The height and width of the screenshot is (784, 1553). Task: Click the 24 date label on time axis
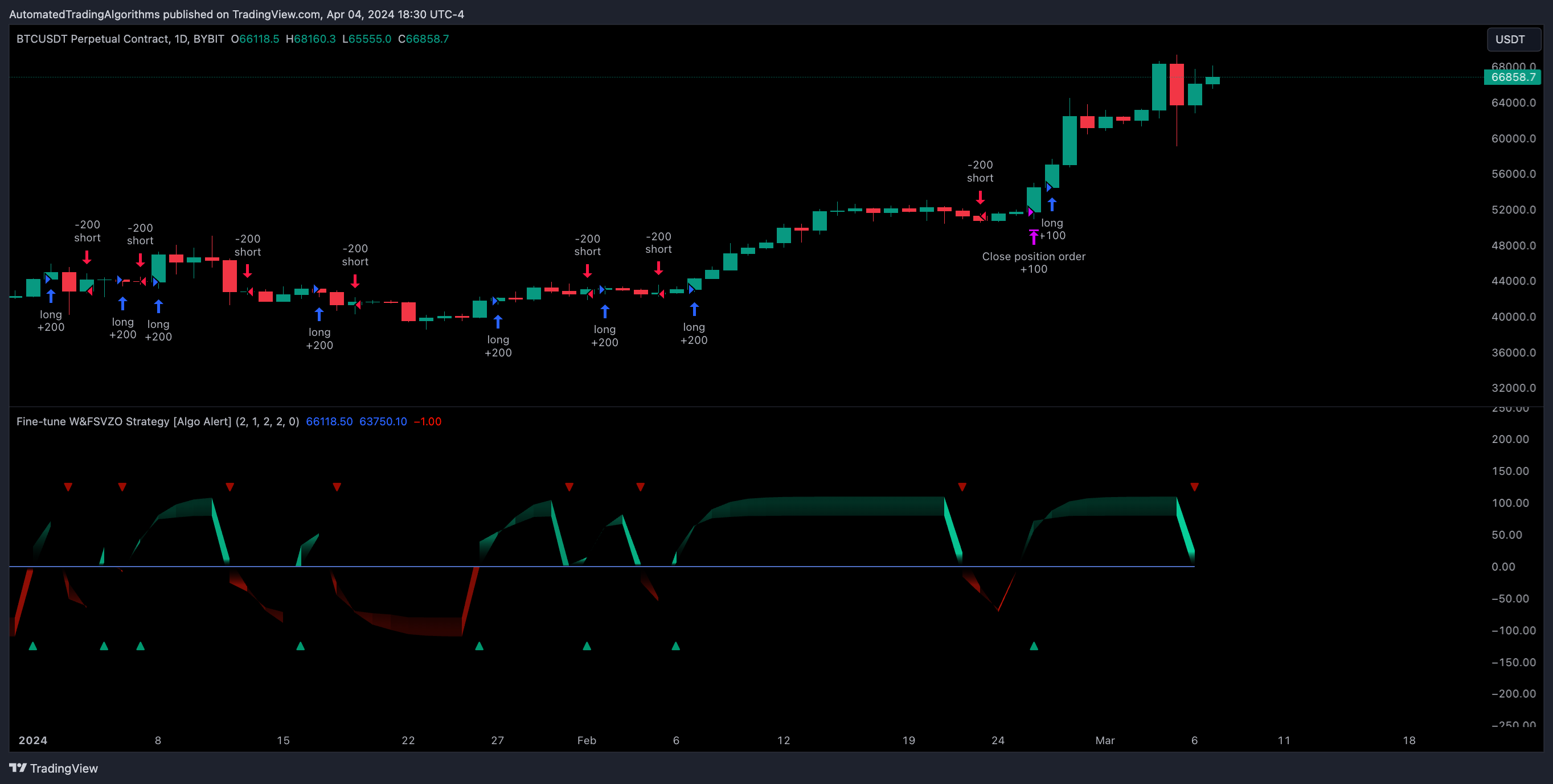[x=998, y=741]
